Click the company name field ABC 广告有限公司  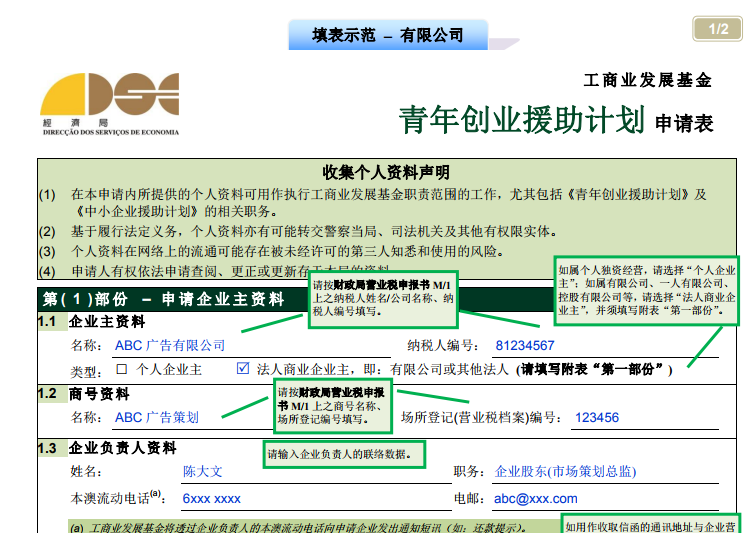coord(170,345)
